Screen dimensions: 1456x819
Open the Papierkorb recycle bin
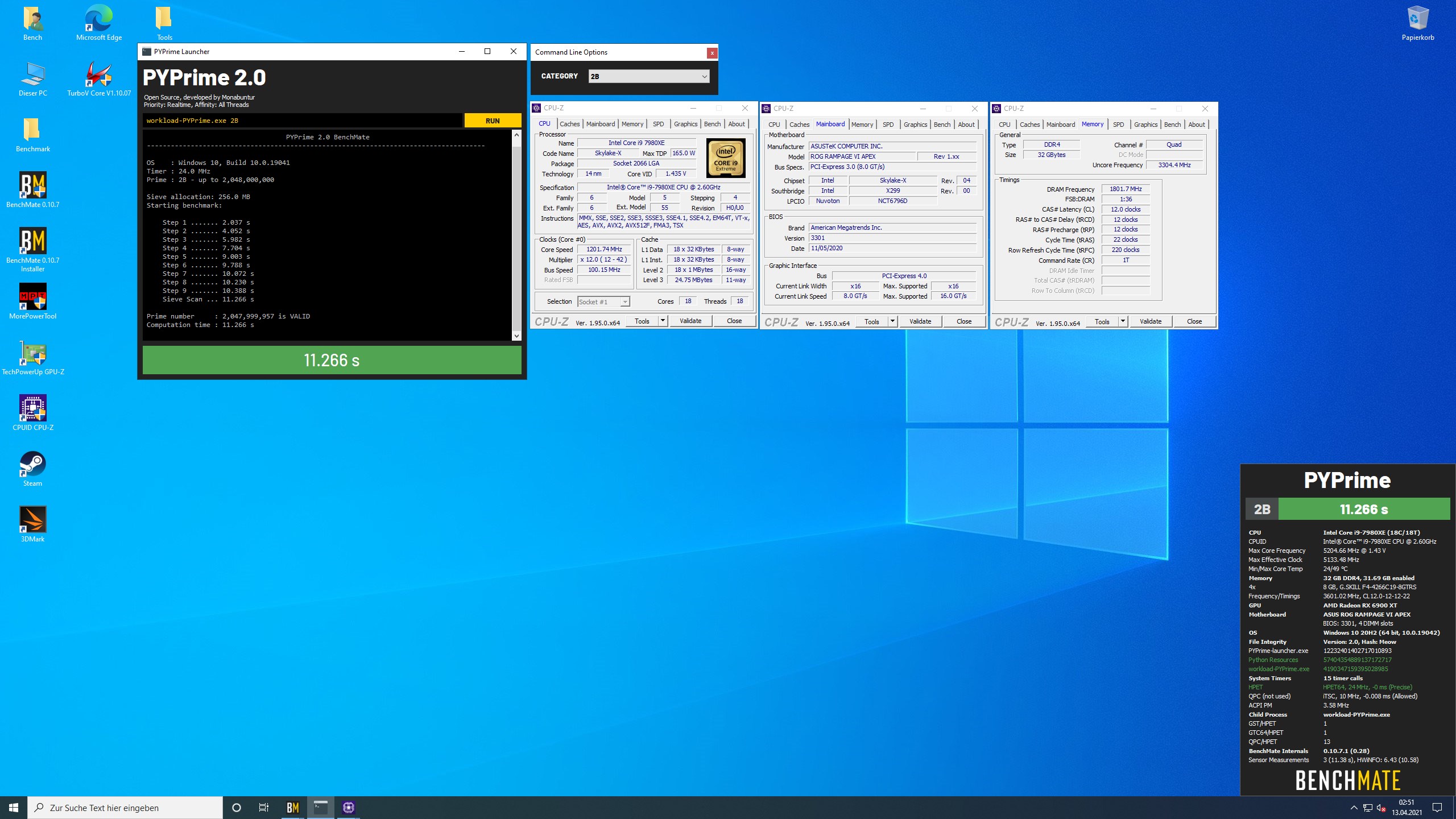pyautogui.click(x=1417, y=24)
